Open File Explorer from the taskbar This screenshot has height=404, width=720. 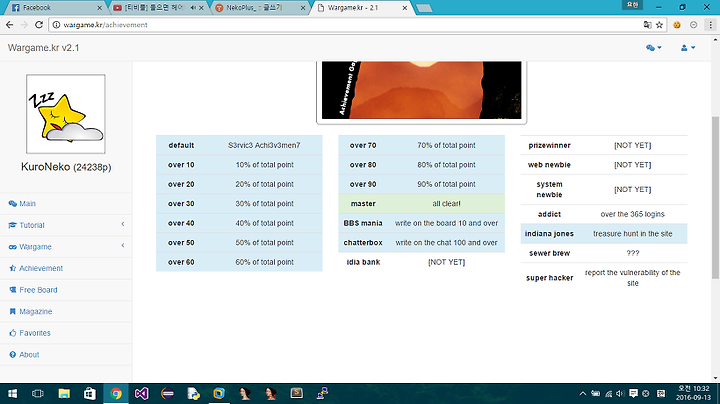[64, 393]
